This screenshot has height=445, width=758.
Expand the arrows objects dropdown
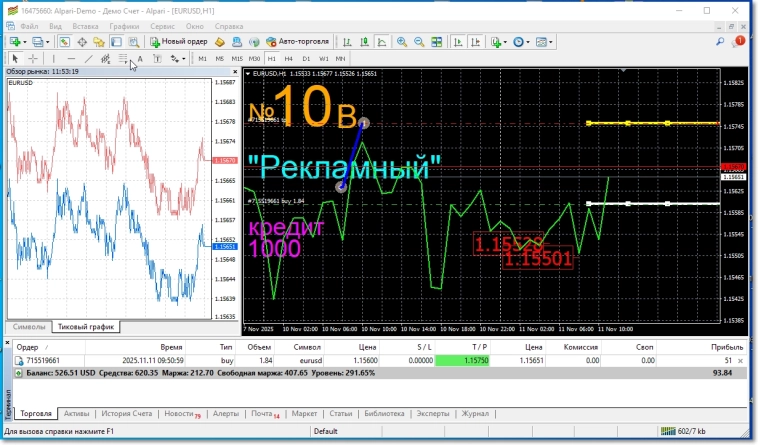pyautogui.click(x=184, y=59)
